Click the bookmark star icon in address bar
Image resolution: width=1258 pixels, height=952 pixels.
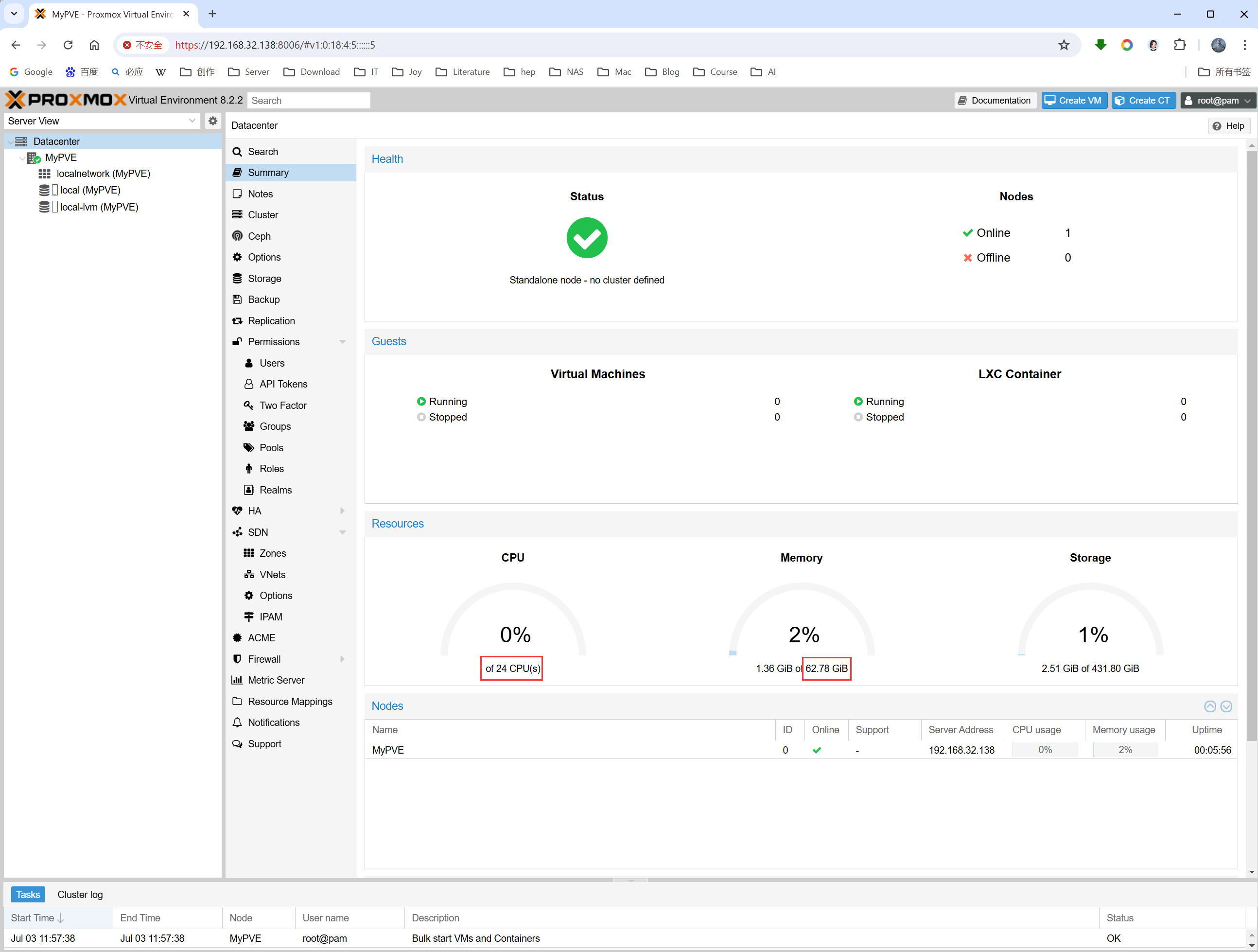click(1064, 45)
